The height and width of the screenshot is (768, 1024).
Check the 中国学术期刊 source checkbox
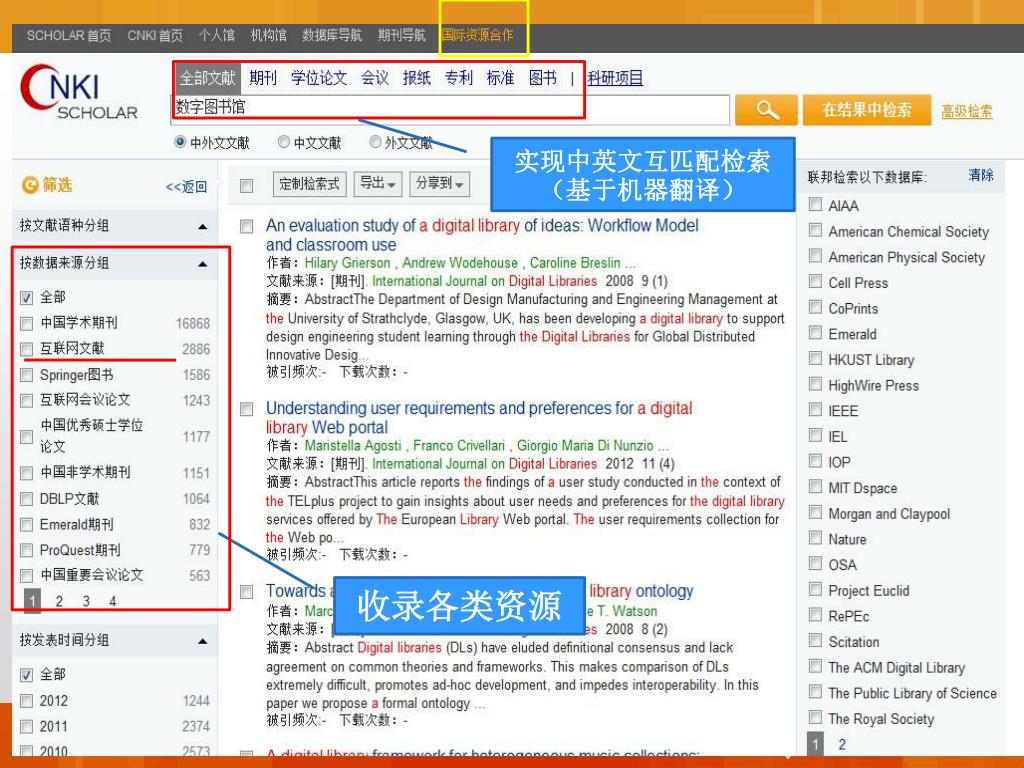[x=27, y=323]
